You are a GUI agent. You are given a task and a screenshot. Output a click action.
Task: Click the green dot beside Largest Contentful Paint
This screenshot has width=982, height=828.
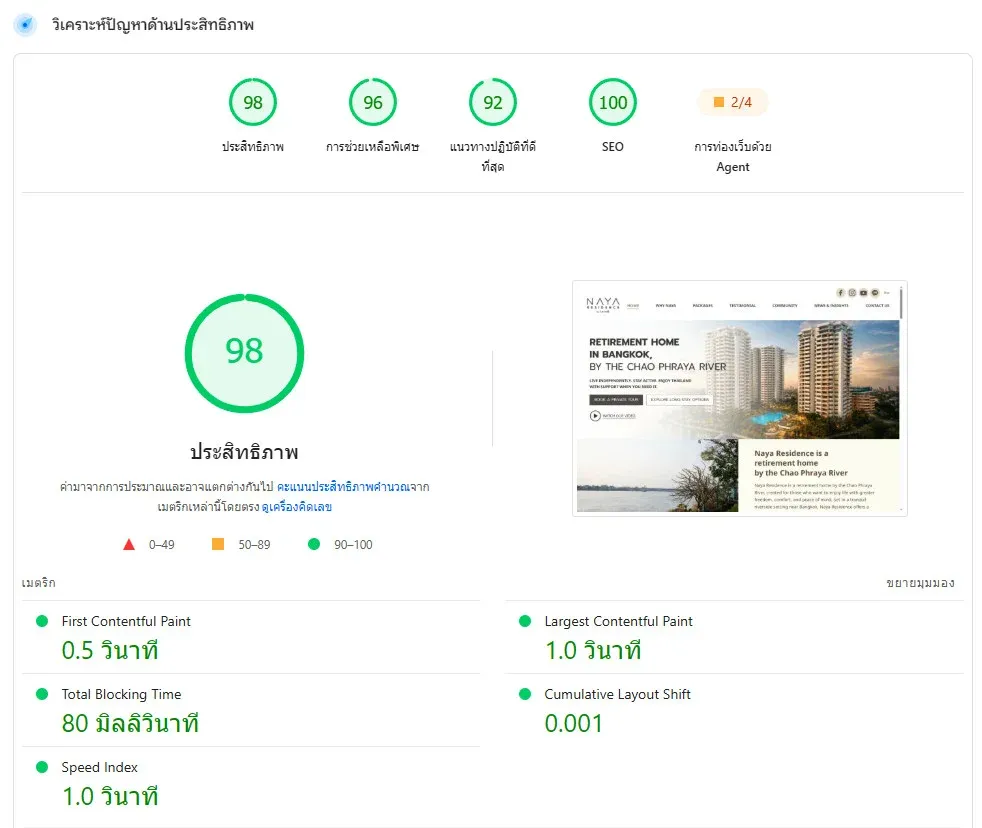(525, 621)
